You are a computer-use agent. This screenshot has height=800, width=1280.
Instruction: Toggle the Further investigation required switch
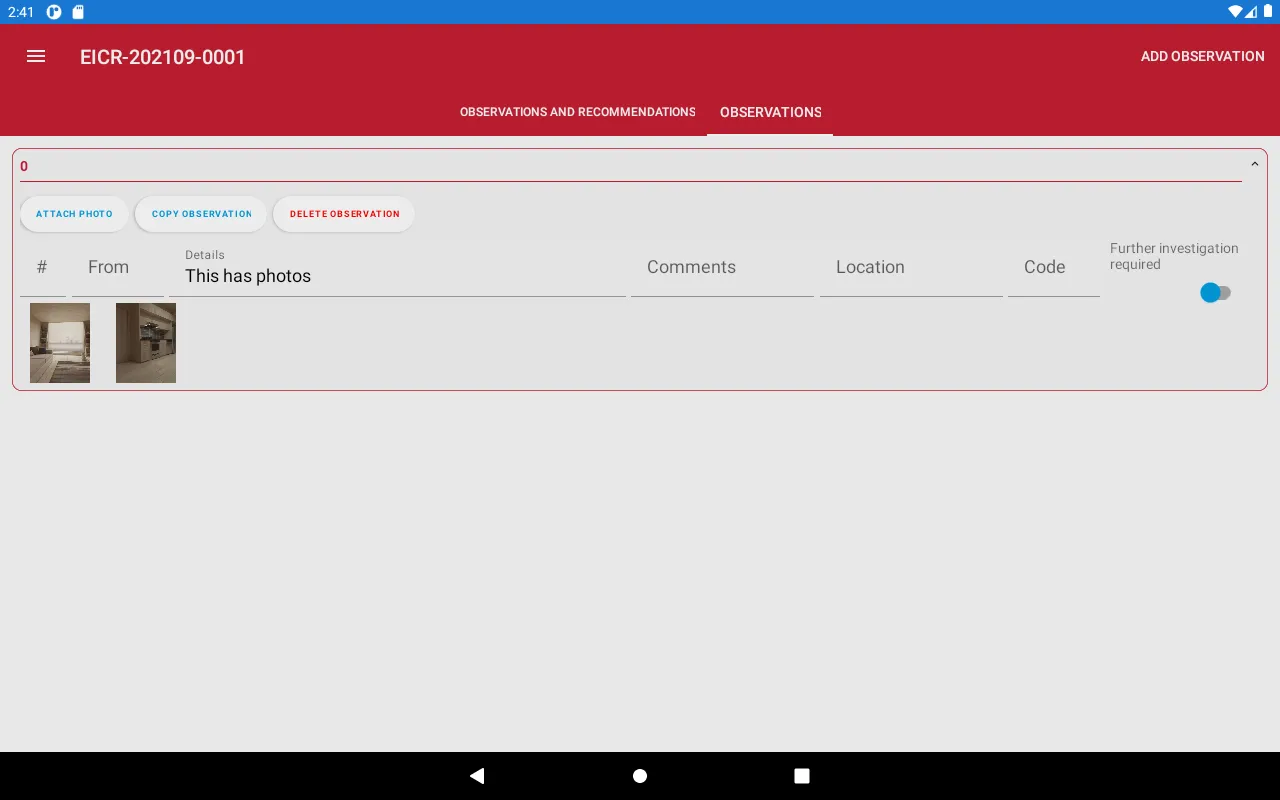[x=1215, y=292]
